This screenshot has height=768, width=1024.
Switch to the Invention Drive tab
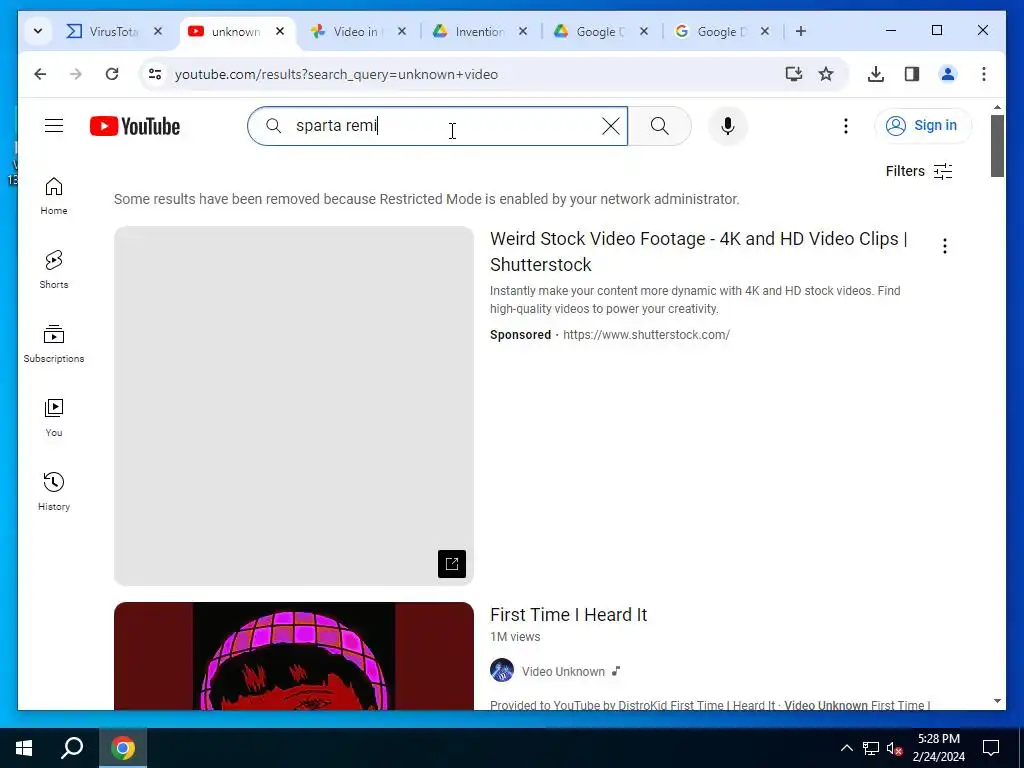coord(480,31)
